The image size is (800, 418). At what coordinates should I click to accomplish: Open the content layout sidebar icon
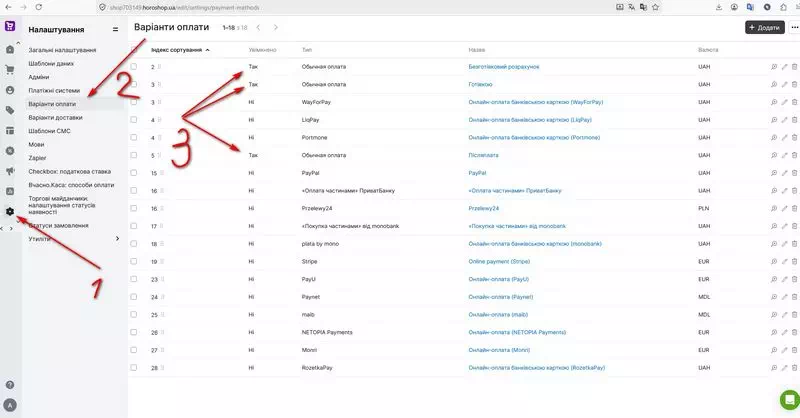(10, 131)
